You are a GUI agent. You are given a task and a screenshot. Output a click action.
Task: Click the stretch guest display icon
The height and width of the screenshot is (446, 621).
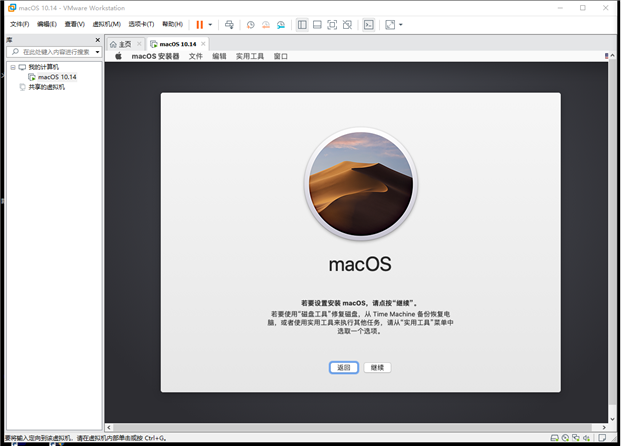(390, 25)
